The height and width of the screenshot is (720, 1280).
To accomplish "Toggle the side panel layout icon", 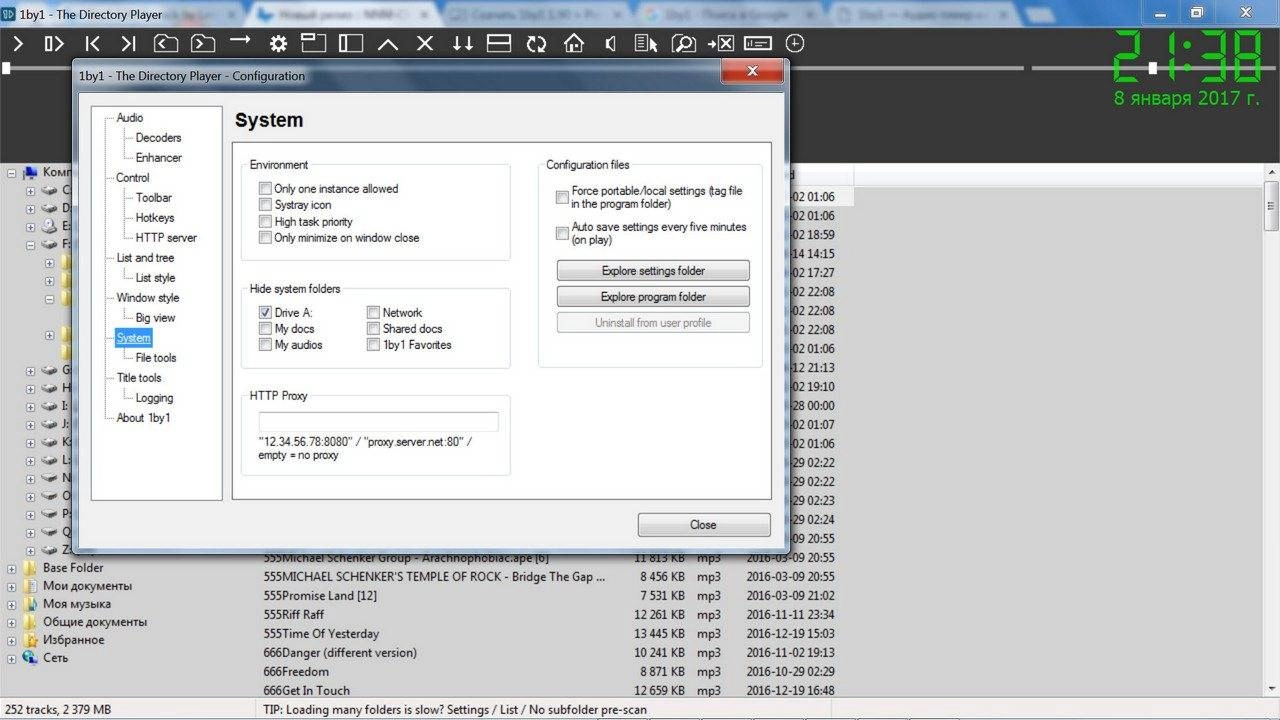I will tap(351, 44).
